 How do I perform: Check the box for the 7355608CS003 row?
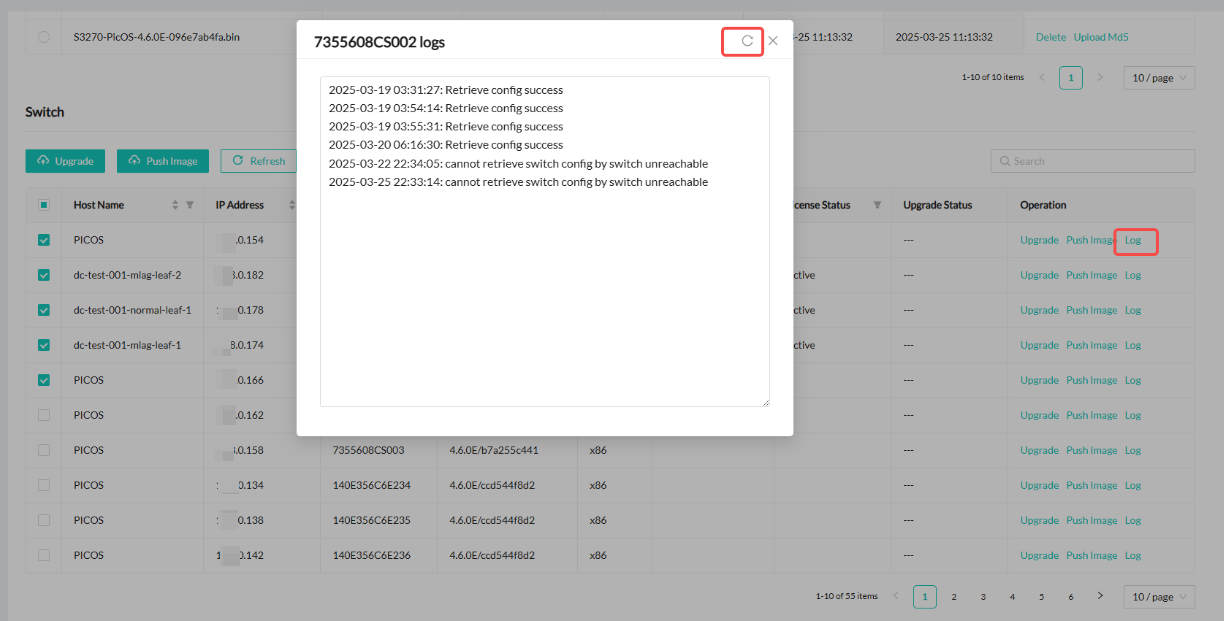[43, 450]
